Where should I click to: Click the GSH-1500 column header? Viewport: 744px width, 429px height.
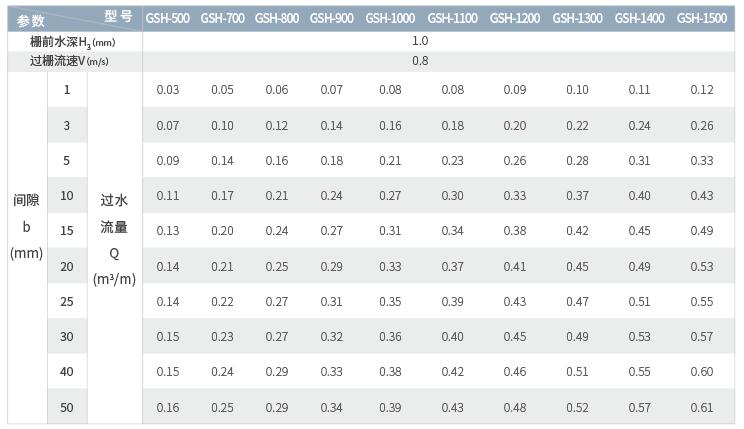pyautogui.click(x=702, y=19)
